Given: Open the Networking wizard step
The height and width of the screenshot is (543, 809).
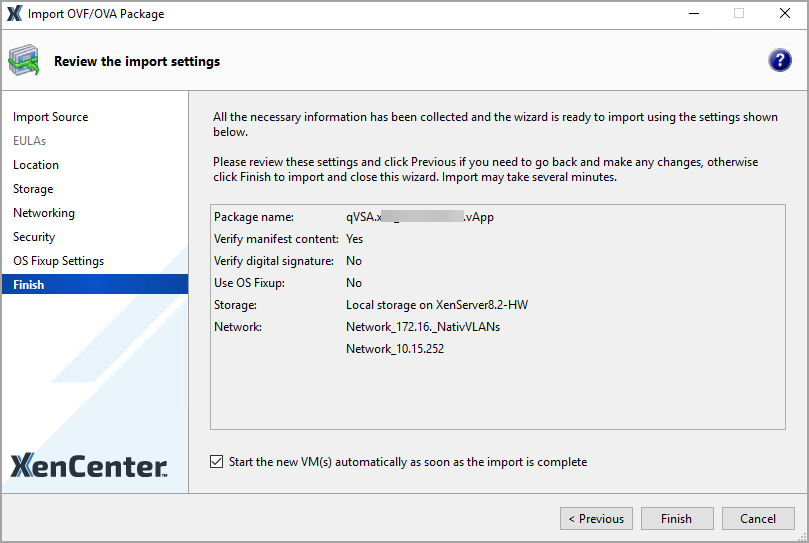Looking at the screenshot, I should tap(44, 213).
